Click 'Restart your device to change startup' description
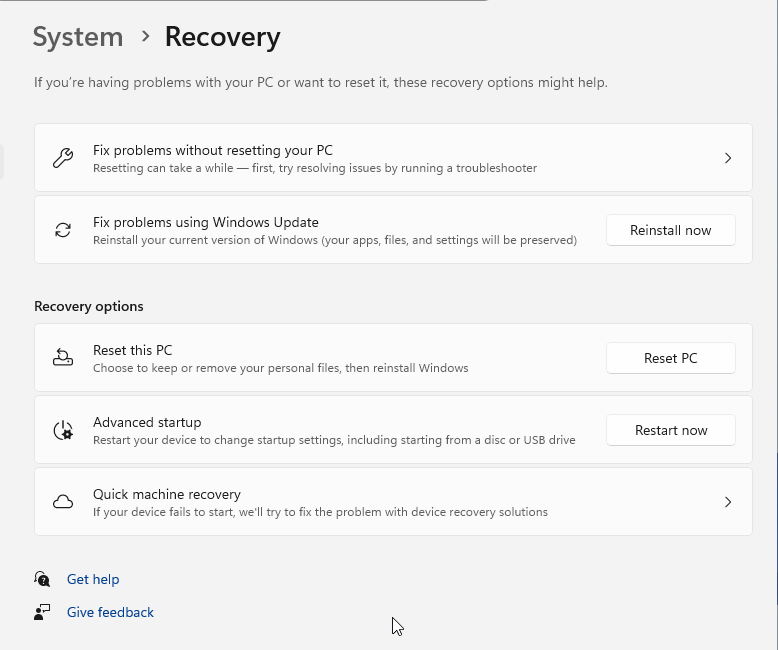Image resolution: width=778 pixels, height=650 pixels. pyautogui.click(x=334, y=440)
